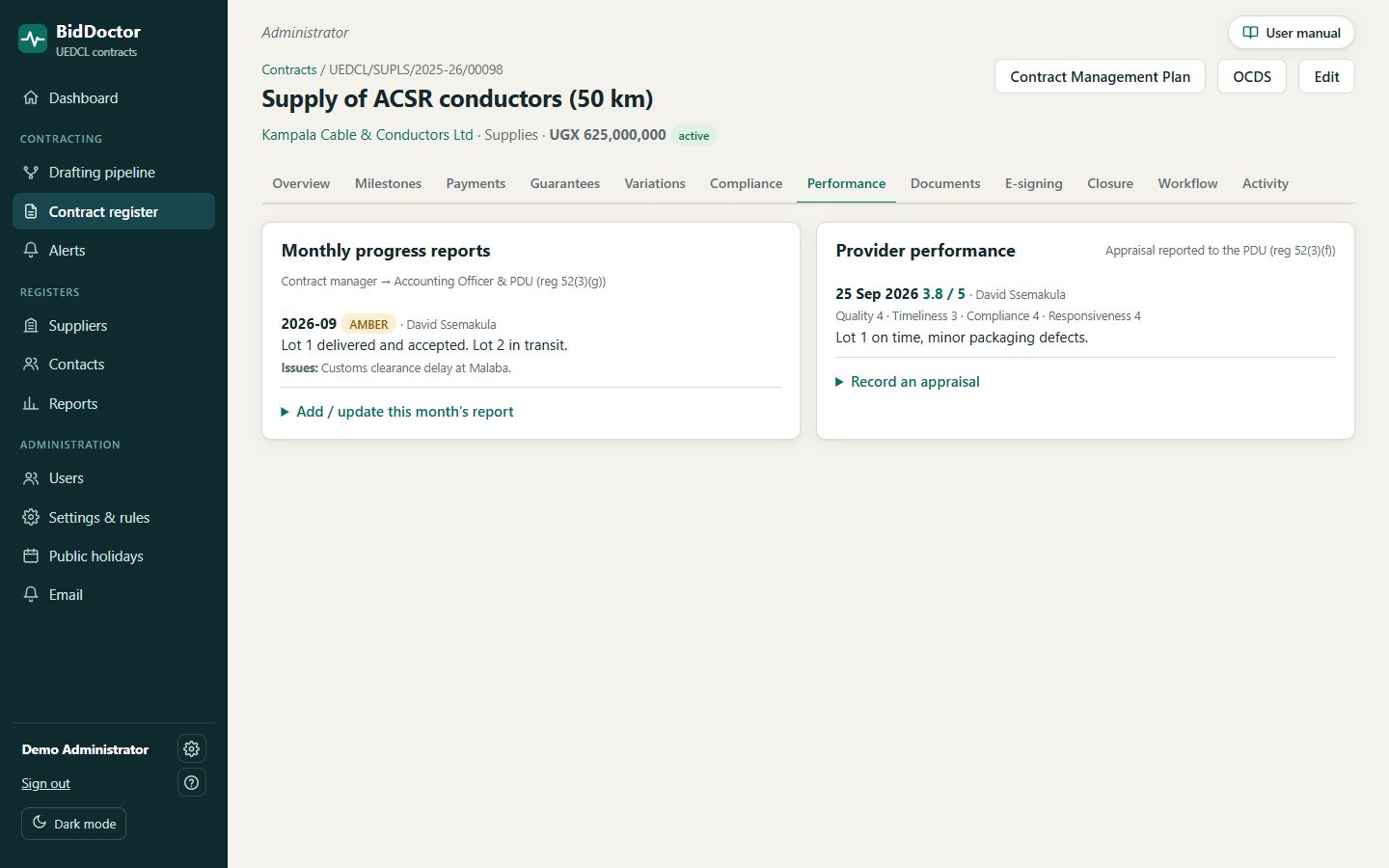Screen dimensions: 1389x868
Task: Click the Dashboard home icon
Action: tap(31, 97)
